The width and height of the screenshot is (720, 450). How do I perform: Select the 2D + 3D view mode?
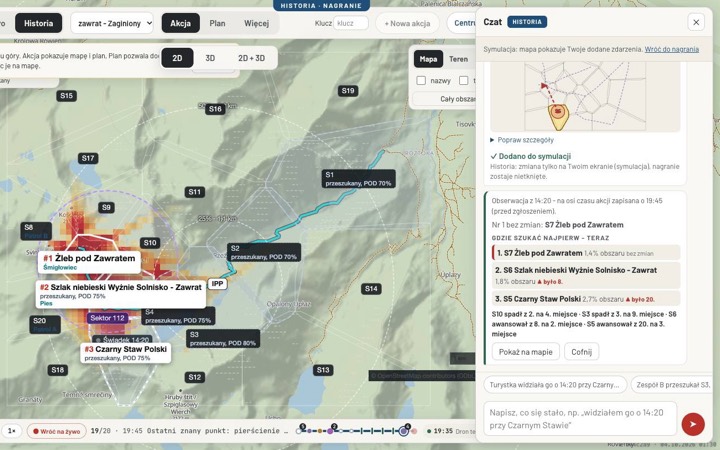coord(251,58)
